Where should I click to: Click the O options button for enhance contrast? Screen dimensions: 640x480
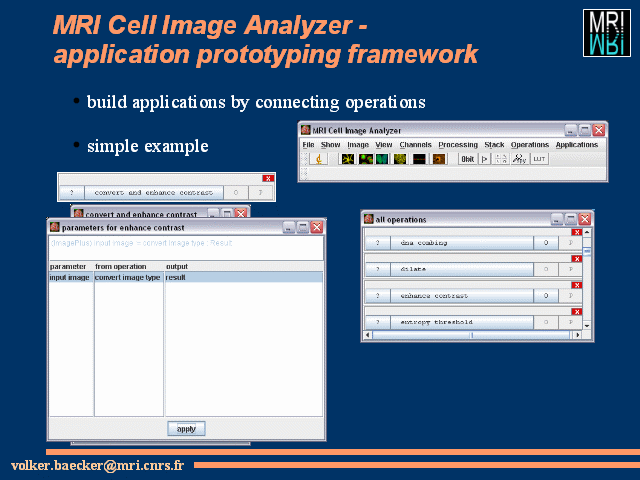pyautogui.click(x=546, y=296)
